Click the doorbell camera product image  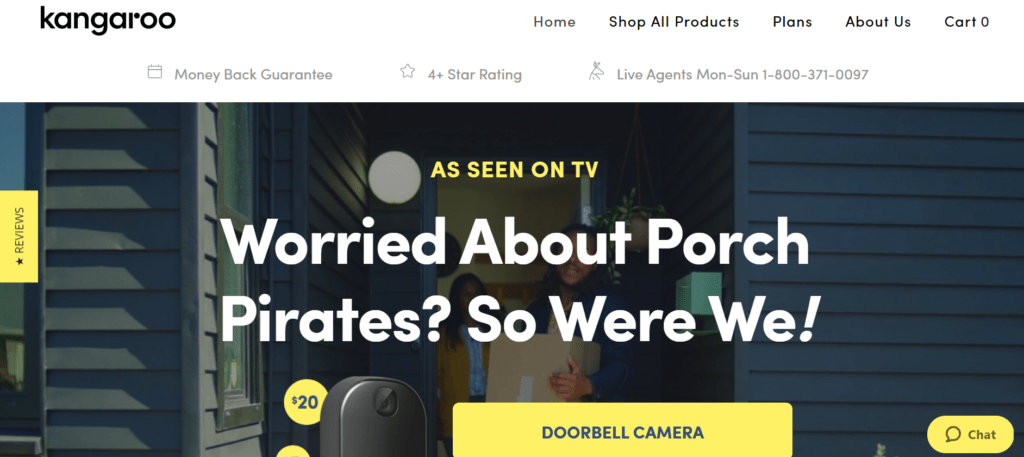click(374, 417)
